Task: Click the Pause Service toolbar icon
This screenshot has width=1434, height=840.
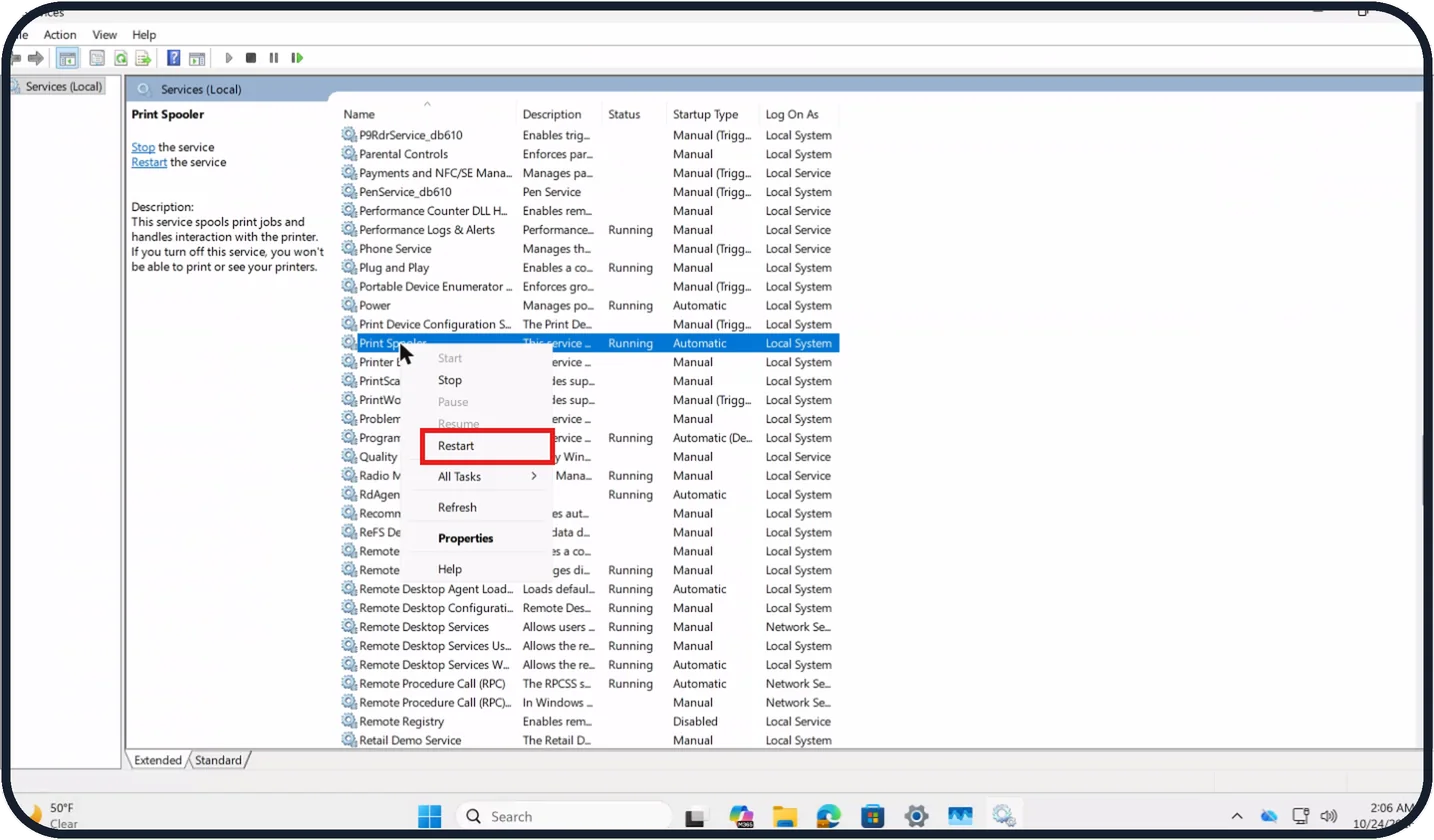Action: coord(274,58)
